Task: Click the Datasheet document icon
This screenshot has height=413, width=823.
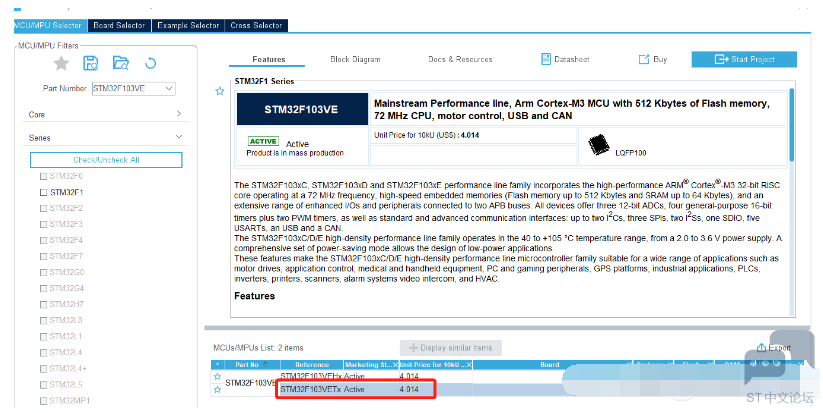Action: click(546, 59)
